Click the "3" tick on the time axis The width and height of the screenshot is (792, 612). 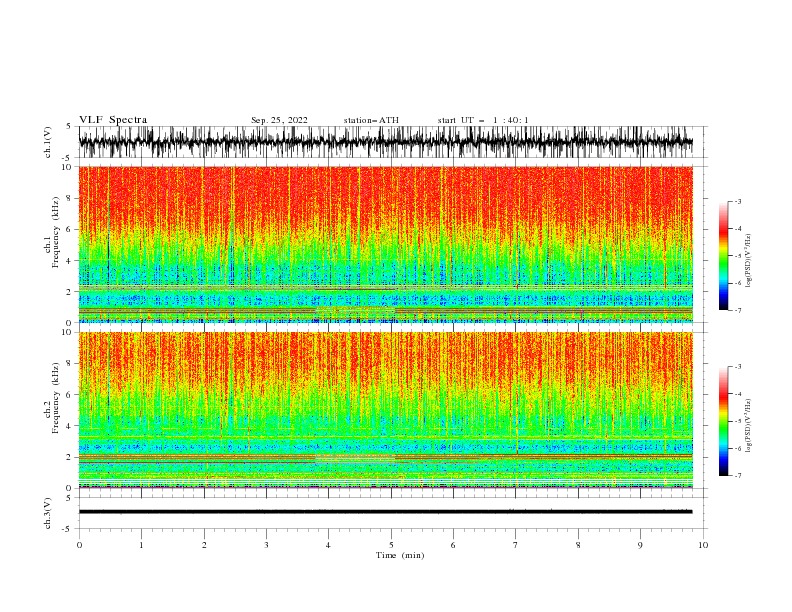click(266, 545)
